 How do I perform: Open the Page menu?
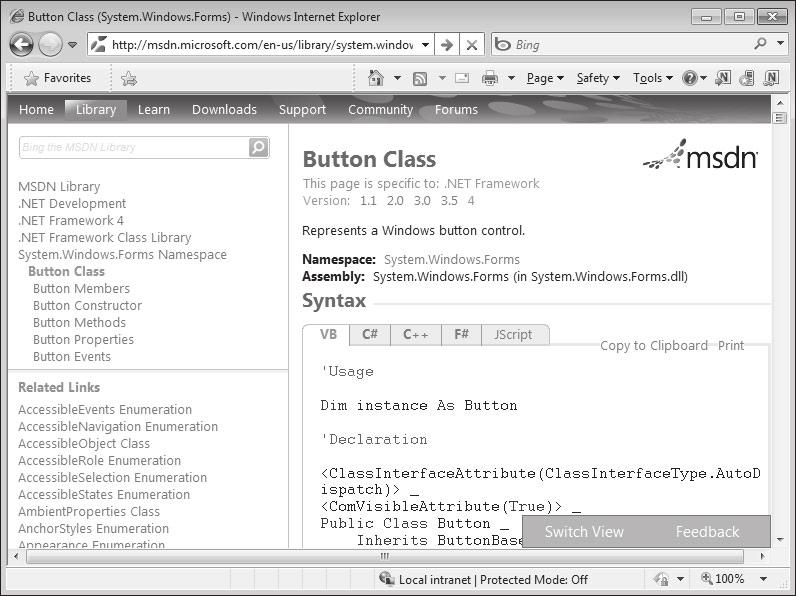pyautogui.click(x=545, y=78)
